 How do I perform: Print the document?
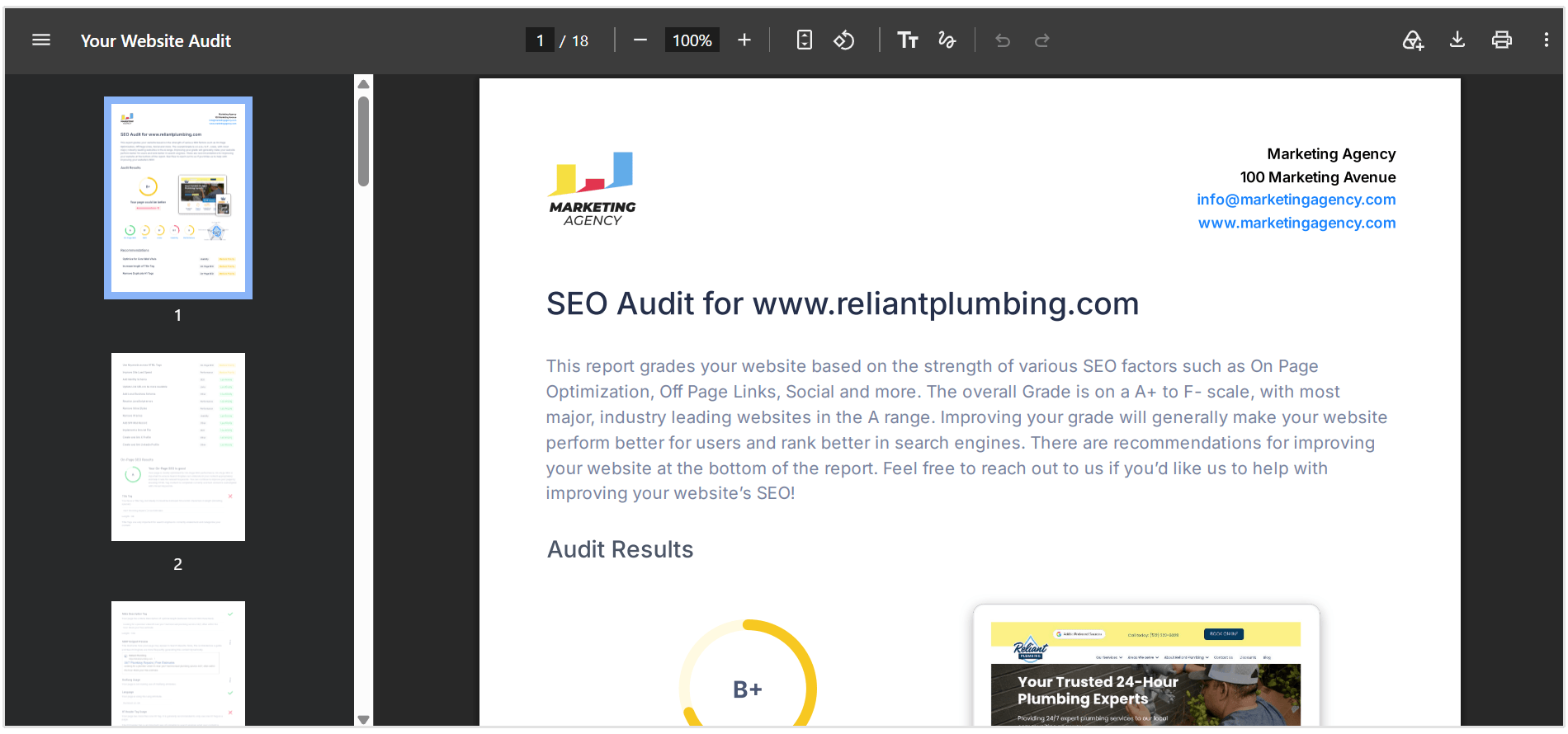(1502, 40)
